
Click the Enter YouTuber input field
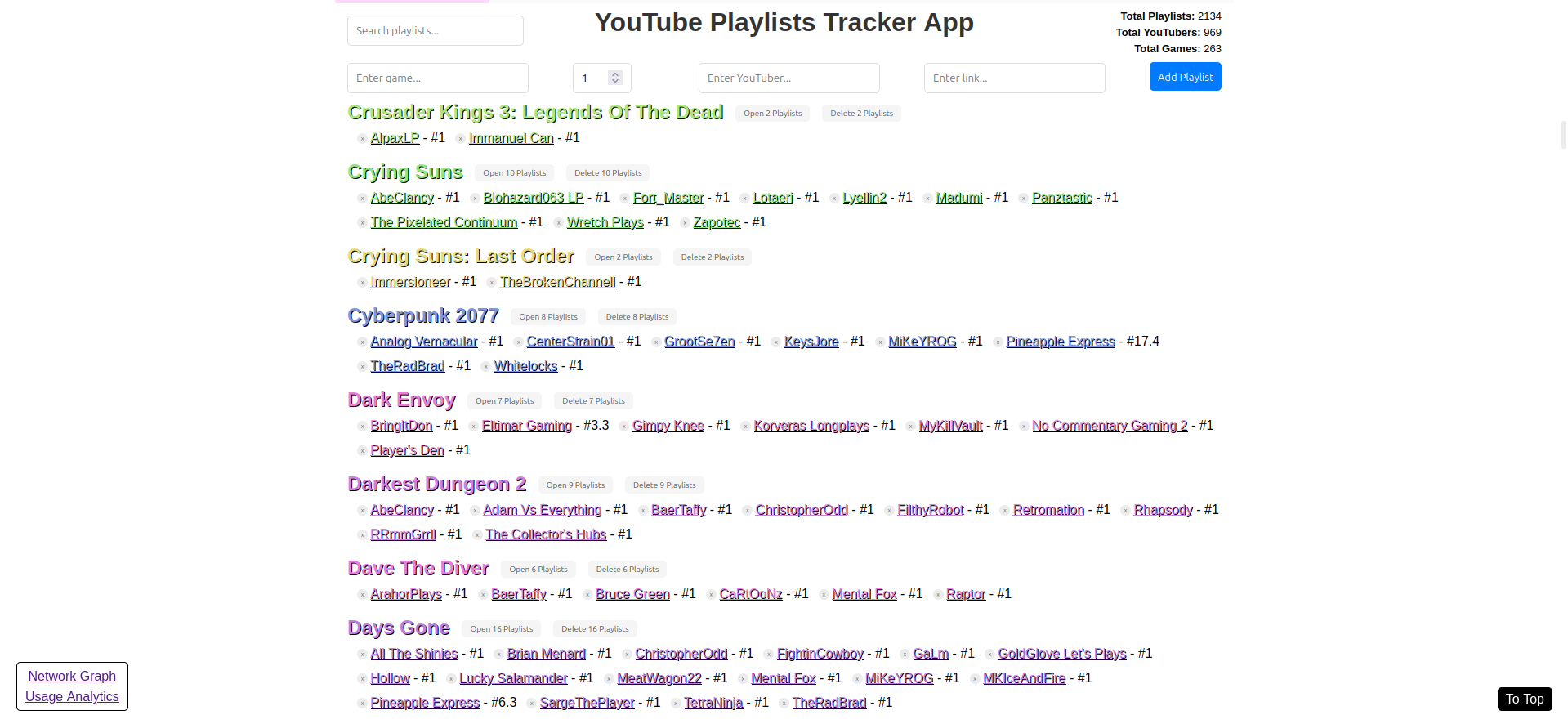coord(788,78)
